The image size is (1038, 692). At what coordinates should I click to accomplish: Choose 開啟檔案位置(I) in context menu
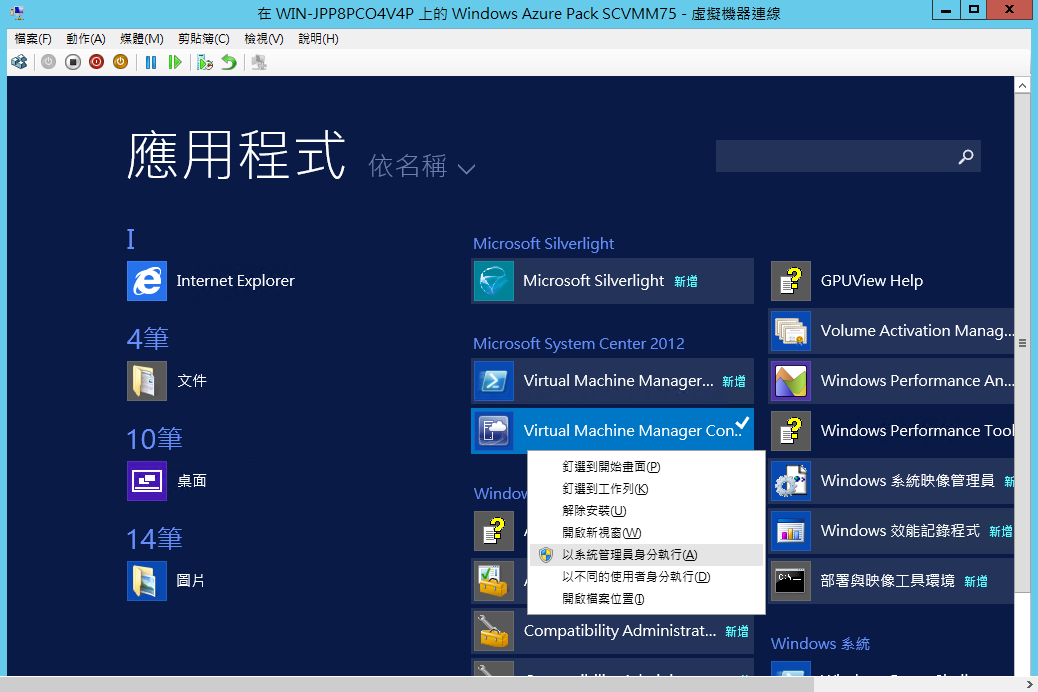[x=646, y=599]
